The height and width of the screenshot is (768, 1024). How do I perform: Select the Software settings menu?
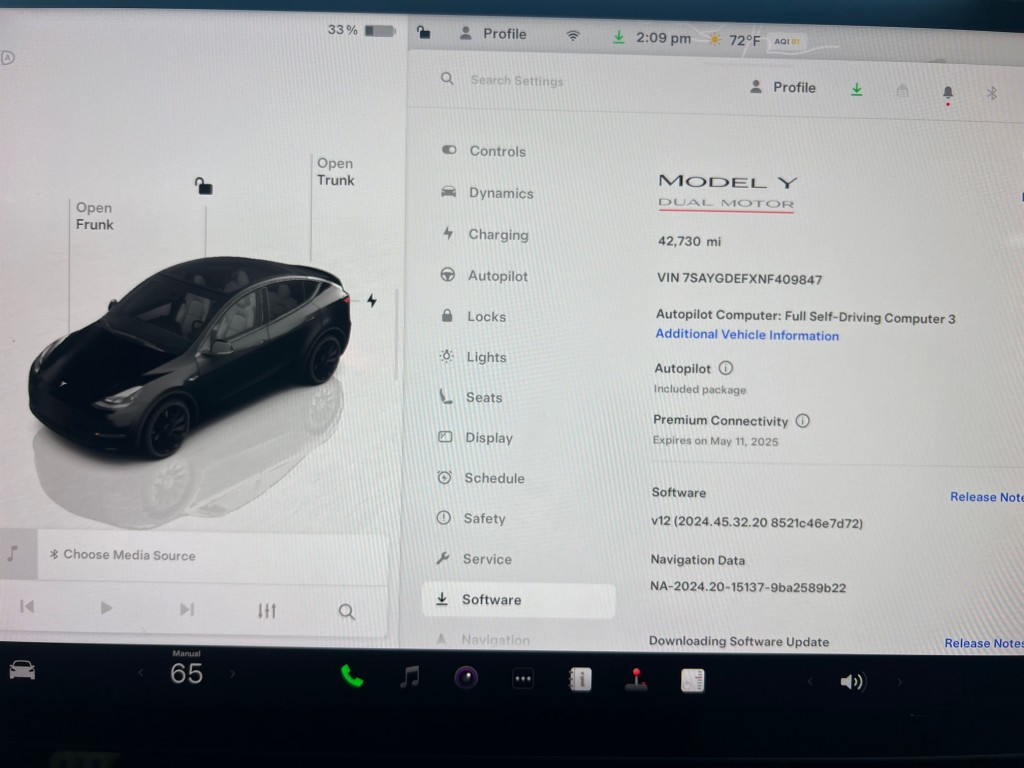pyautogui.click(x=519, y=600)
